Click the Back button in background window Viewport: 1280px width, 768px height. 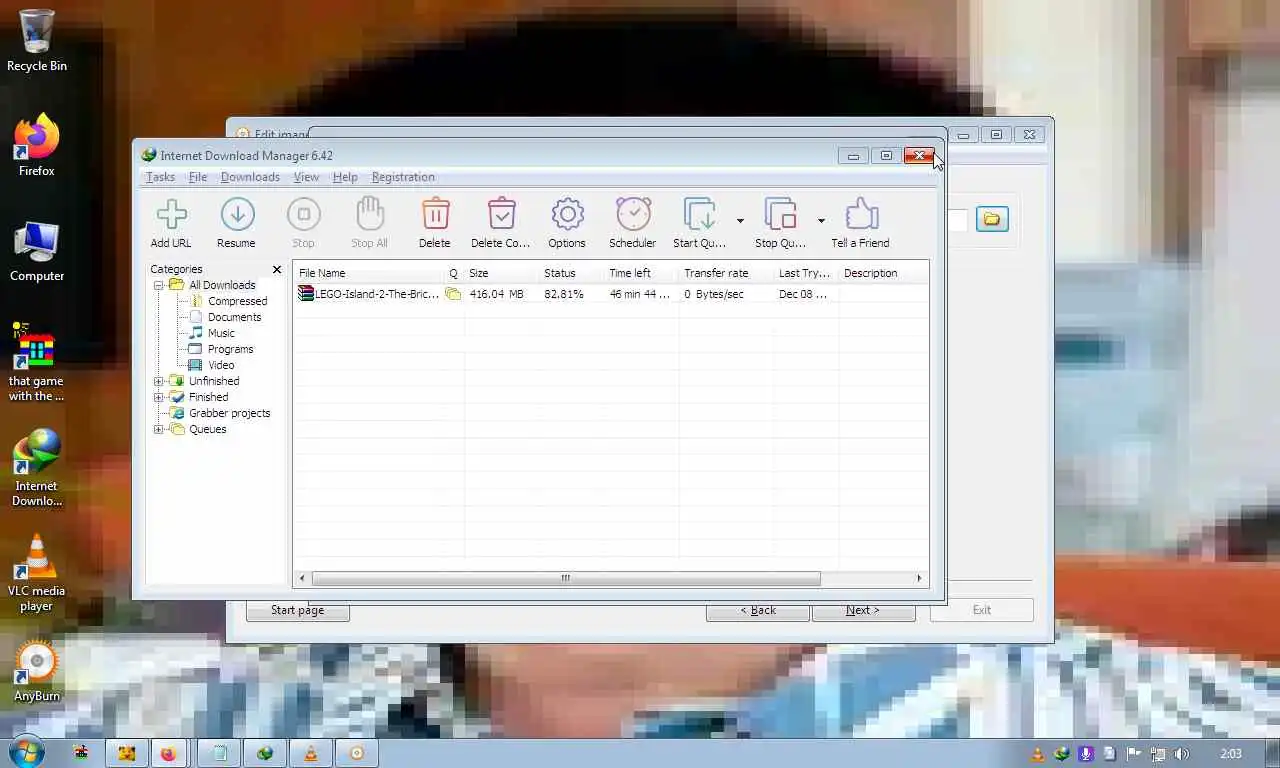point(757,610)
